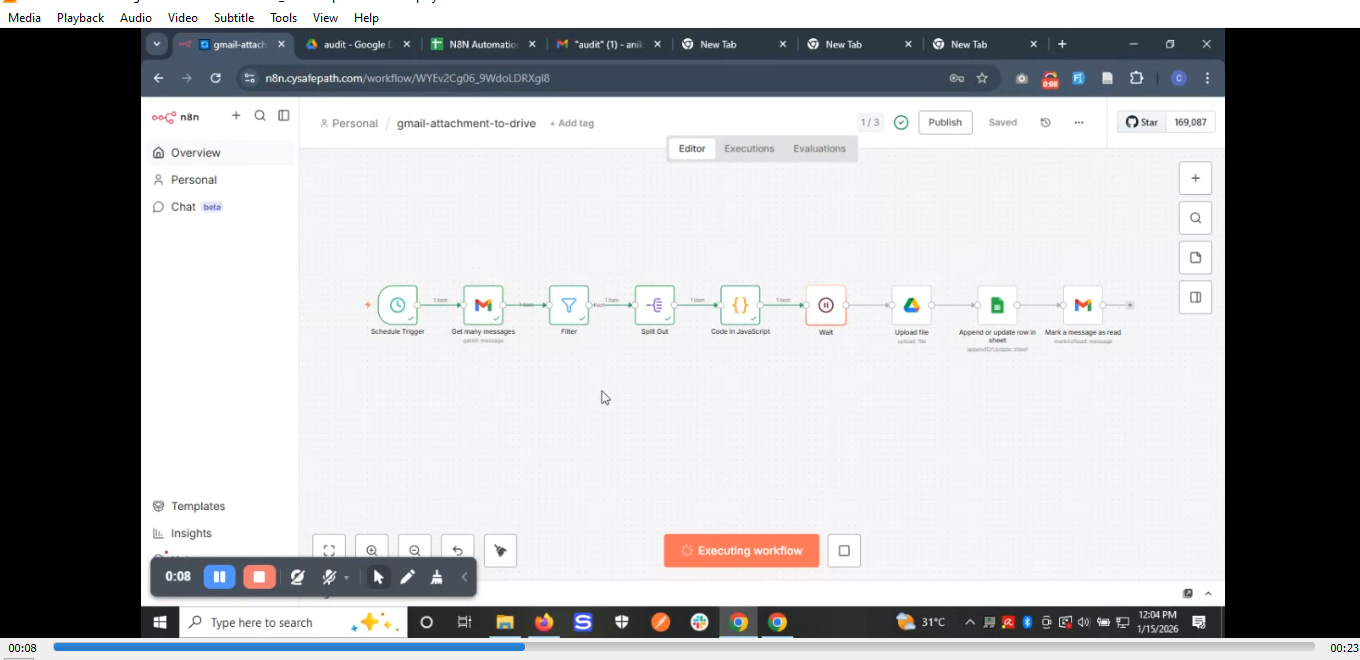
Task: Click the Append or update row sheet node
Action: click(997, 305)
